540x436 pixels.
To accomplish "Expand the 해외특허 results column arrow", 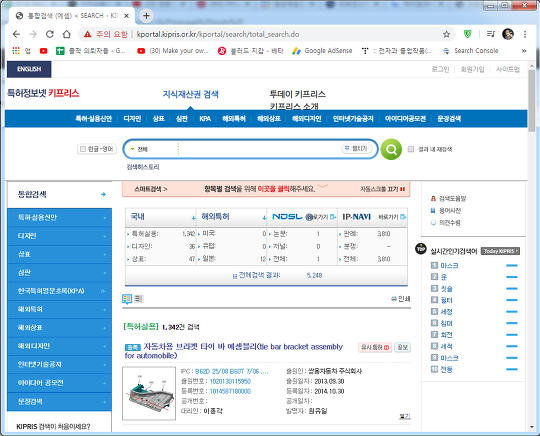I will (264, 218).
